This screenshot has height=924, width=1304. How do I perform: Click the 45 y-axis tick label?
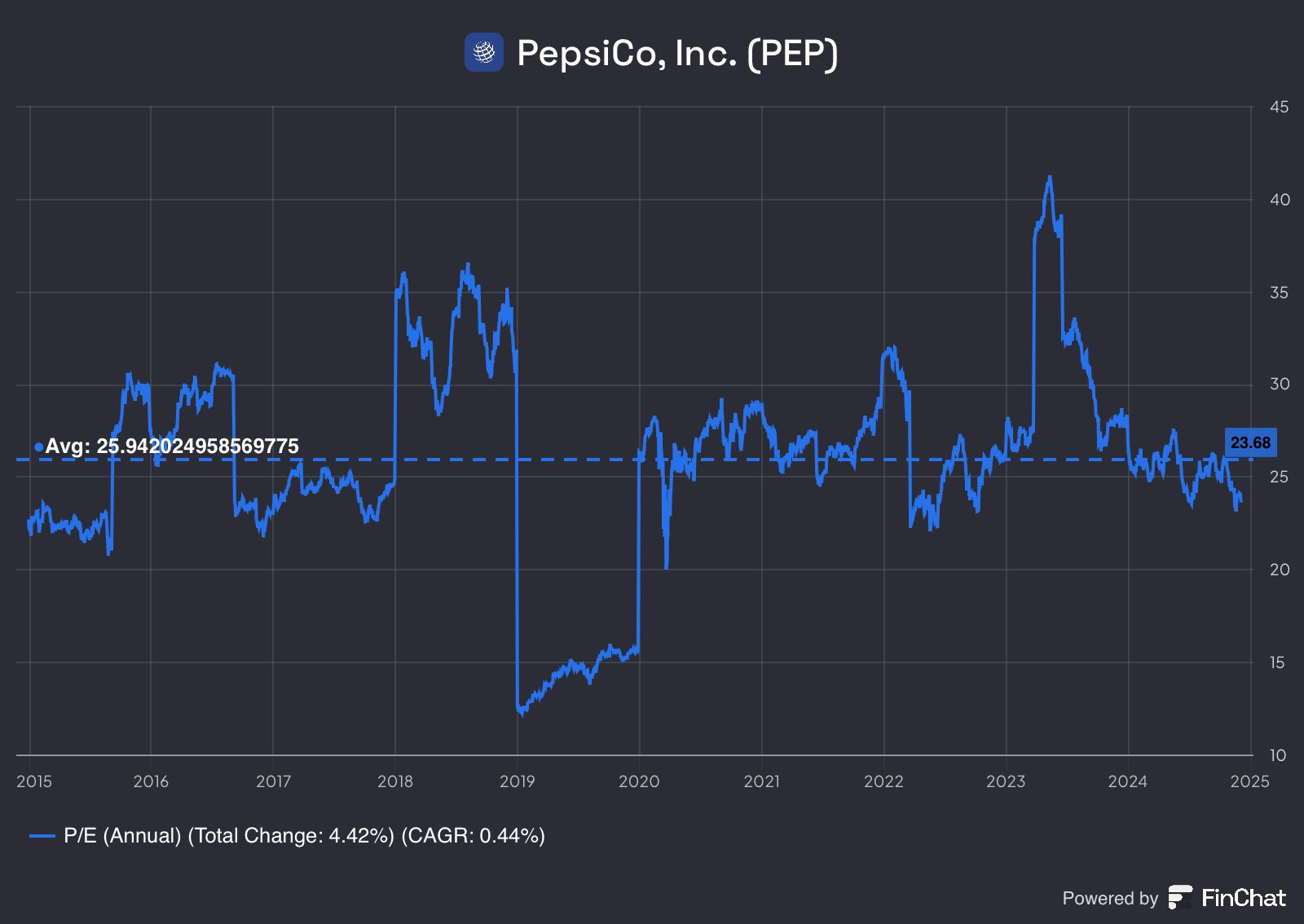(1279, 107)
